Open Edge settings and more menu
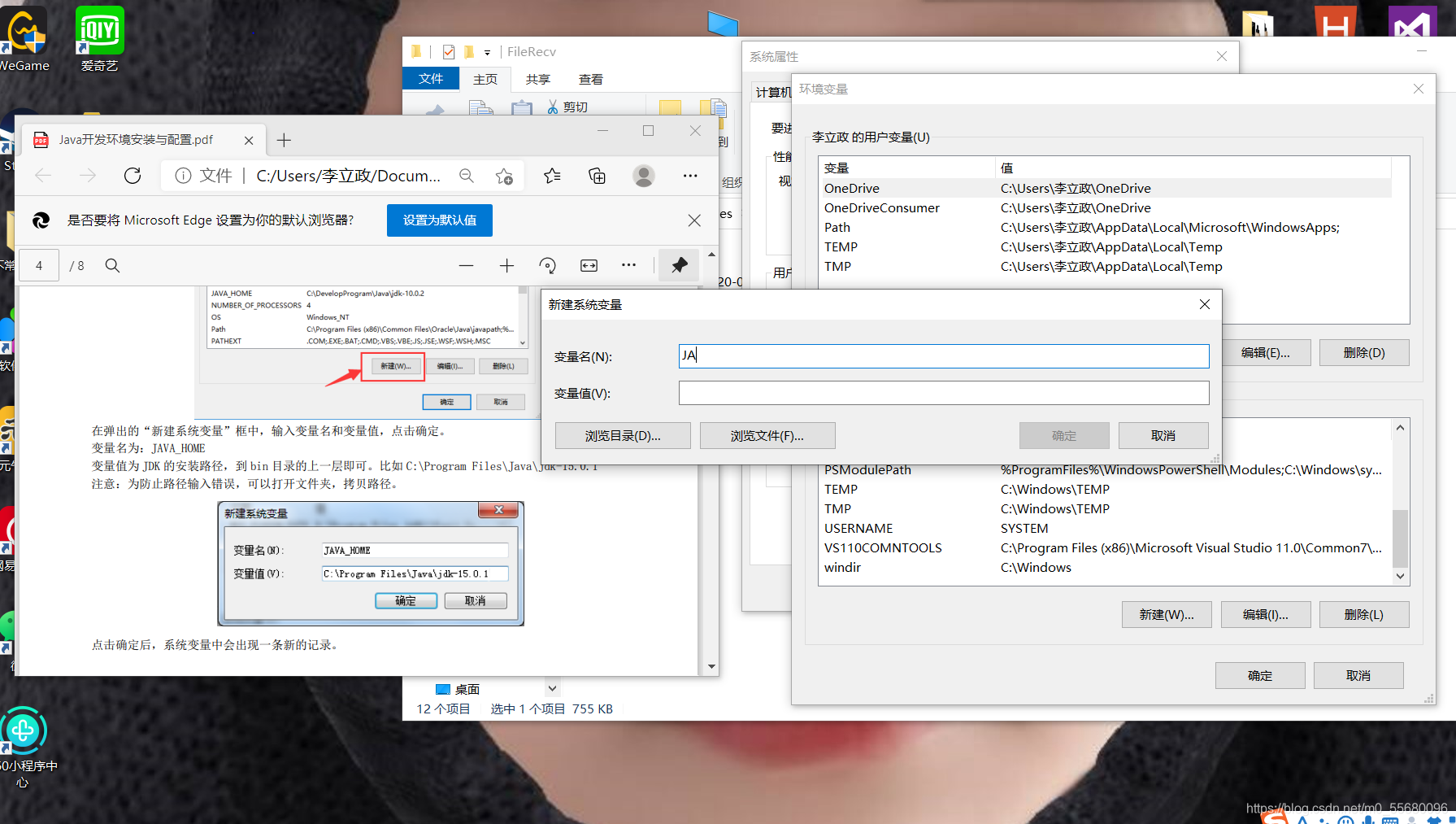Viewport: 1456px width, 824px height. [x=690, y=176]
